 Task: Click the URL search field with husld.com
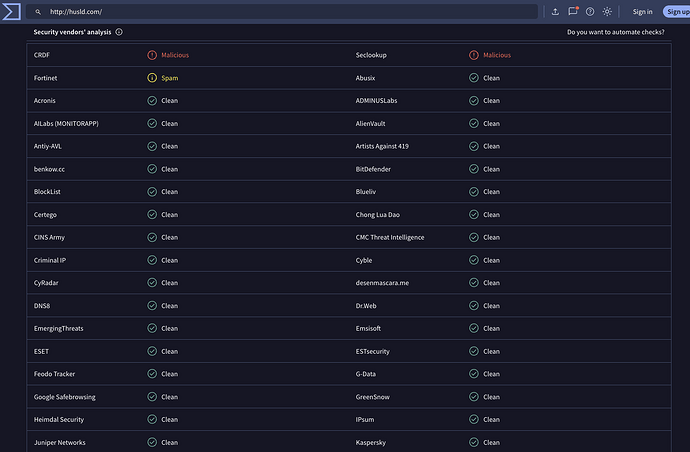(x=290, y=12)
